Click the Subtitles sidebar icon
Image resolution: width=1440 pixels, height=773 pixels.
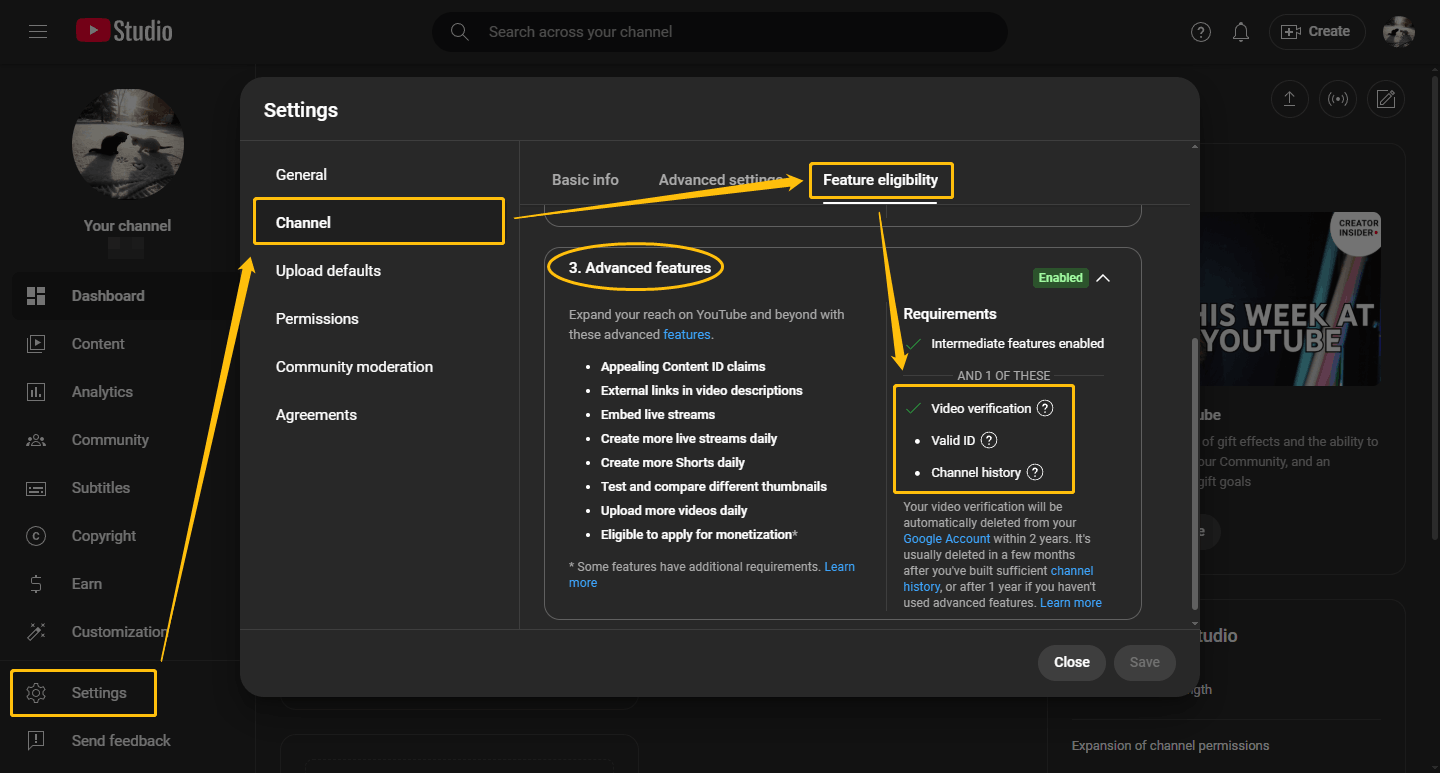[x=36, y=488]
